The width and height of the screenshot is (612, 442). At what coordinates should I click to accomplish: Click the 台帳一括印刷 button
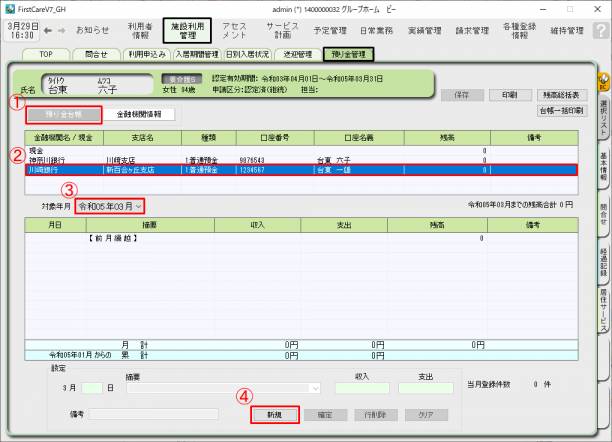coord(561,111)
